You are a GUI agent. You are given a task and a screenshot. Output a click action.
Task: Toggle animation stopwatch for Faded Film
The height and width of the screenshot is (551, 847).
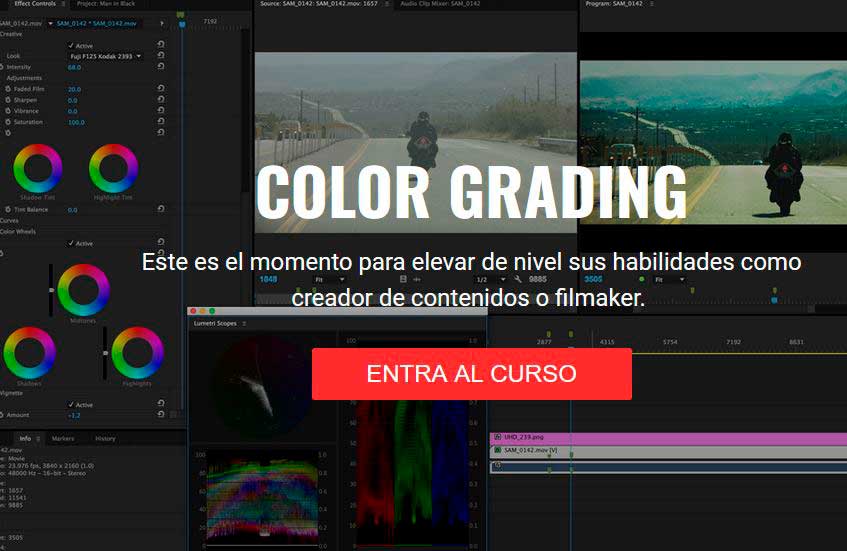tap(8, 89)
